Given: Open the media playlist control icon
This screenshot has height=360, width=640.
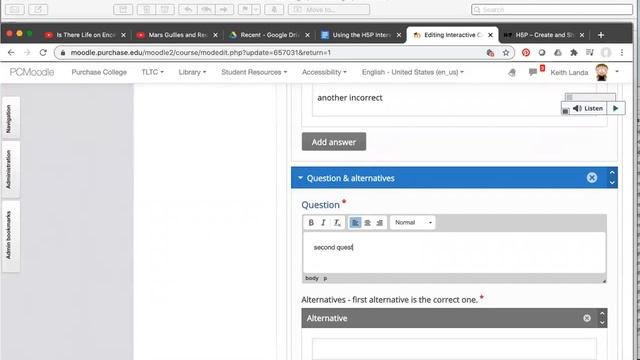Looking at the screenshot, I should pos(590,53).
